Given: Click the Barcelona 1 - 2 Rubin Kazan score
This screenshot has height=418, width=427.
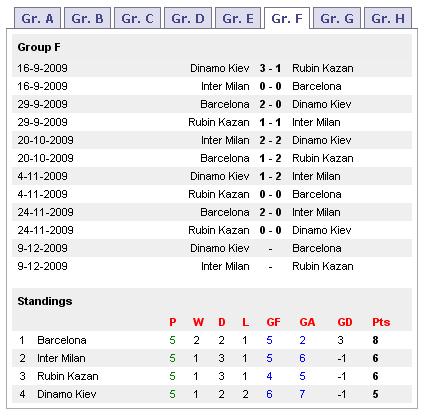Looking at the screenshot, I should [x=270, y=158].
